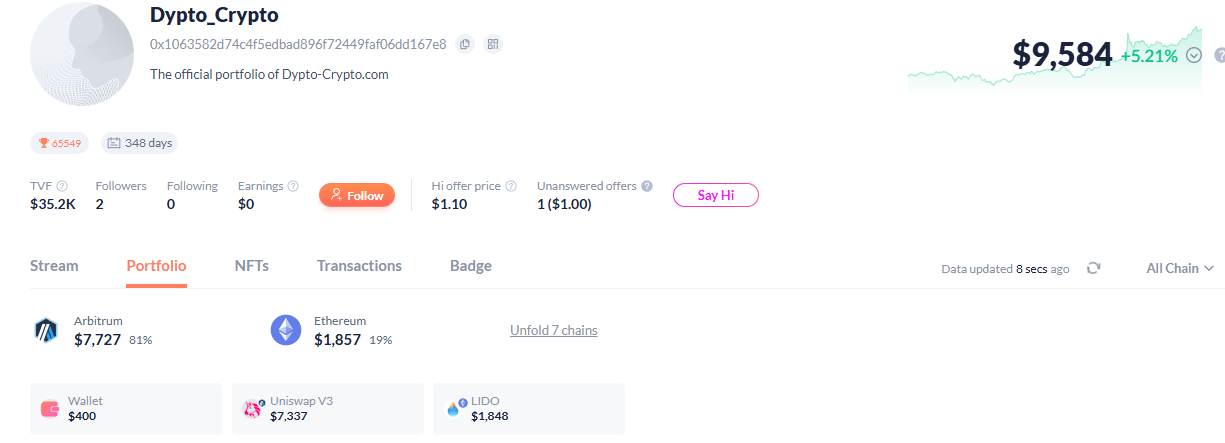Screen dimensions: 1225x443
Task: Open the NFTs tab
Action: pyautogui.click(x=252, y=266)
